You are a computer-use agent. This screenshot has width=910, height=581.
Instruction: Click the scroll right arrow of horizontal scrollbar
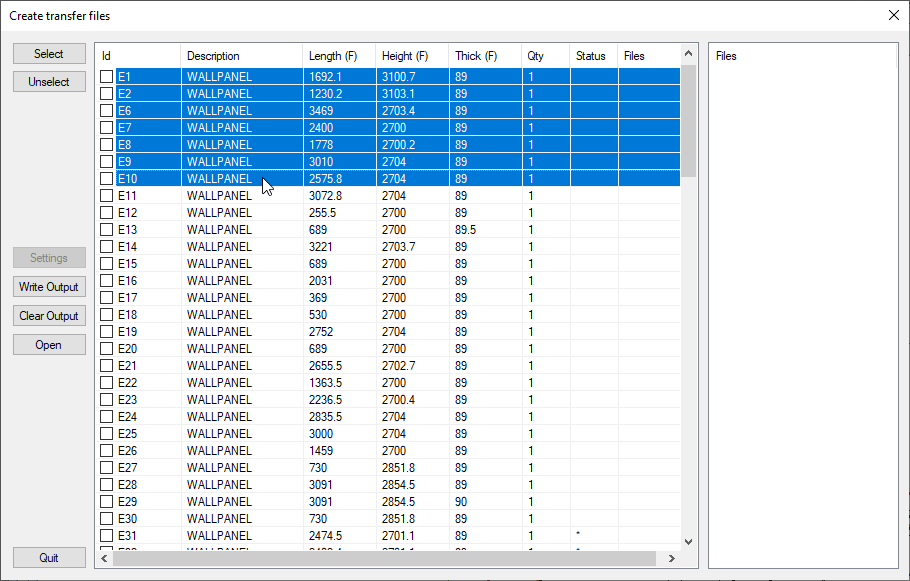(673, 558)
